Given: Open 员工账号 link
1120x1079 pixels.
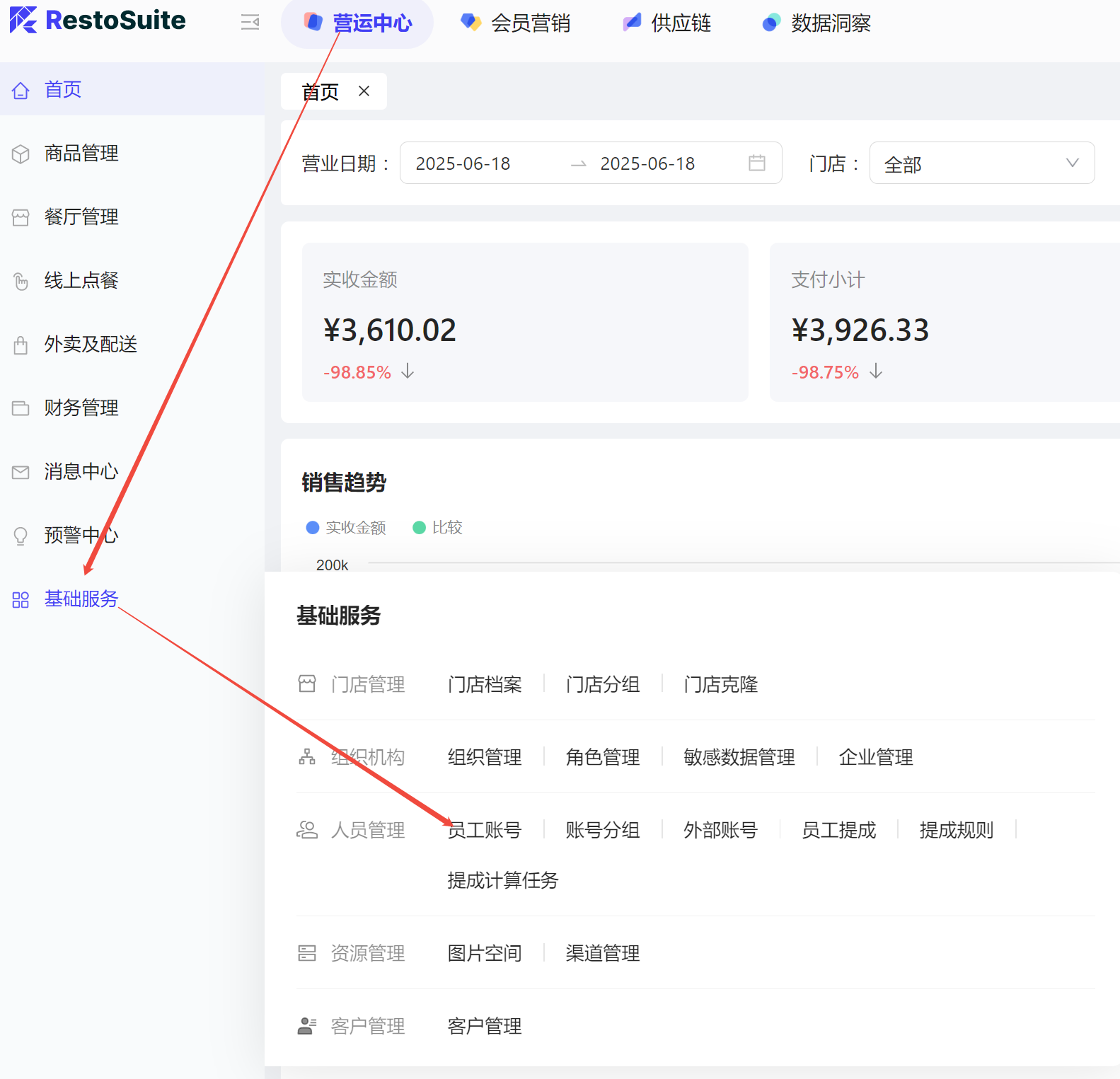Looking at the screenshot, I should [485, 830].
